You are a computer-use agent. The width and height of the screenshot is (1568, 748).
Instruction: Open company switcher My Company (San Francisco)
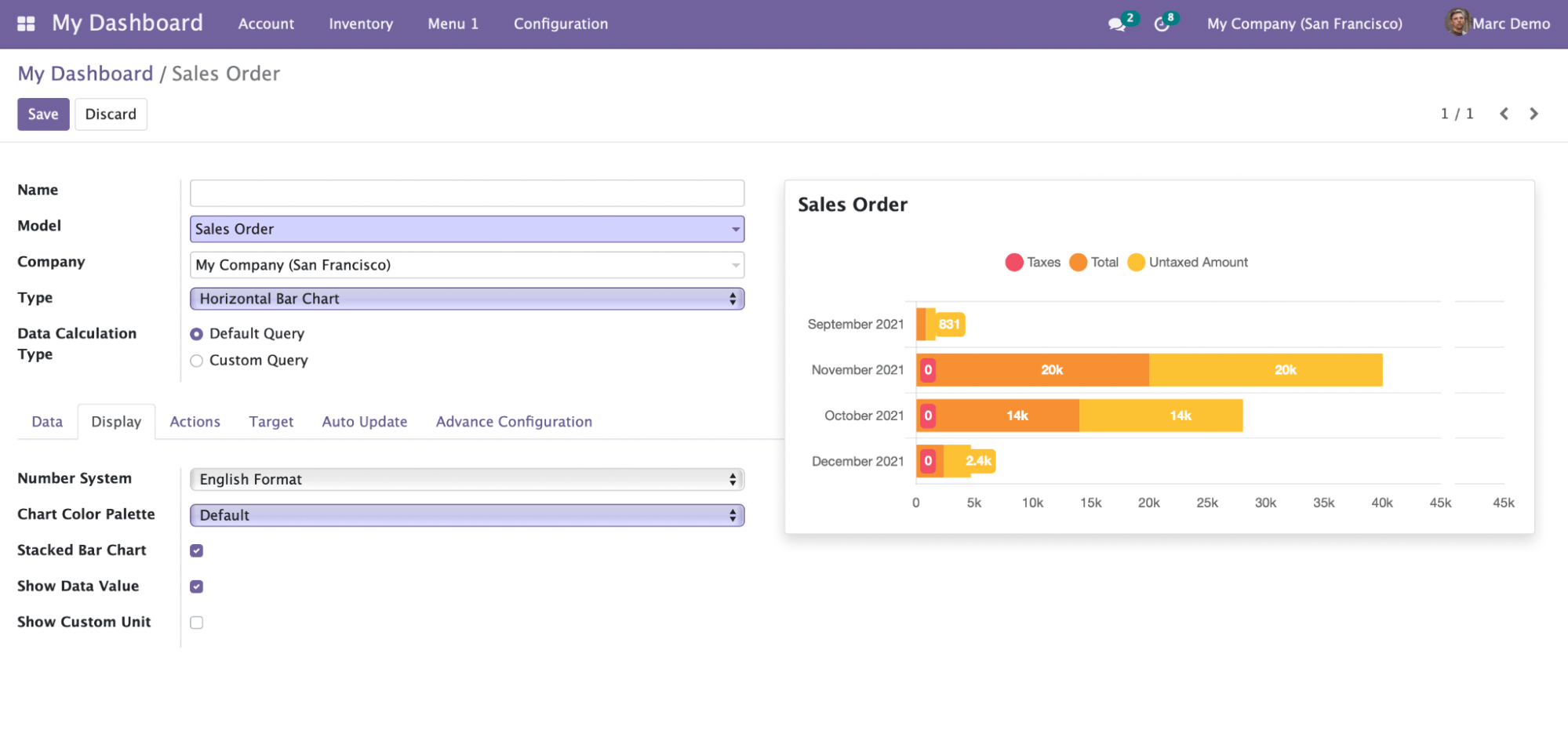coord(1304,24)
